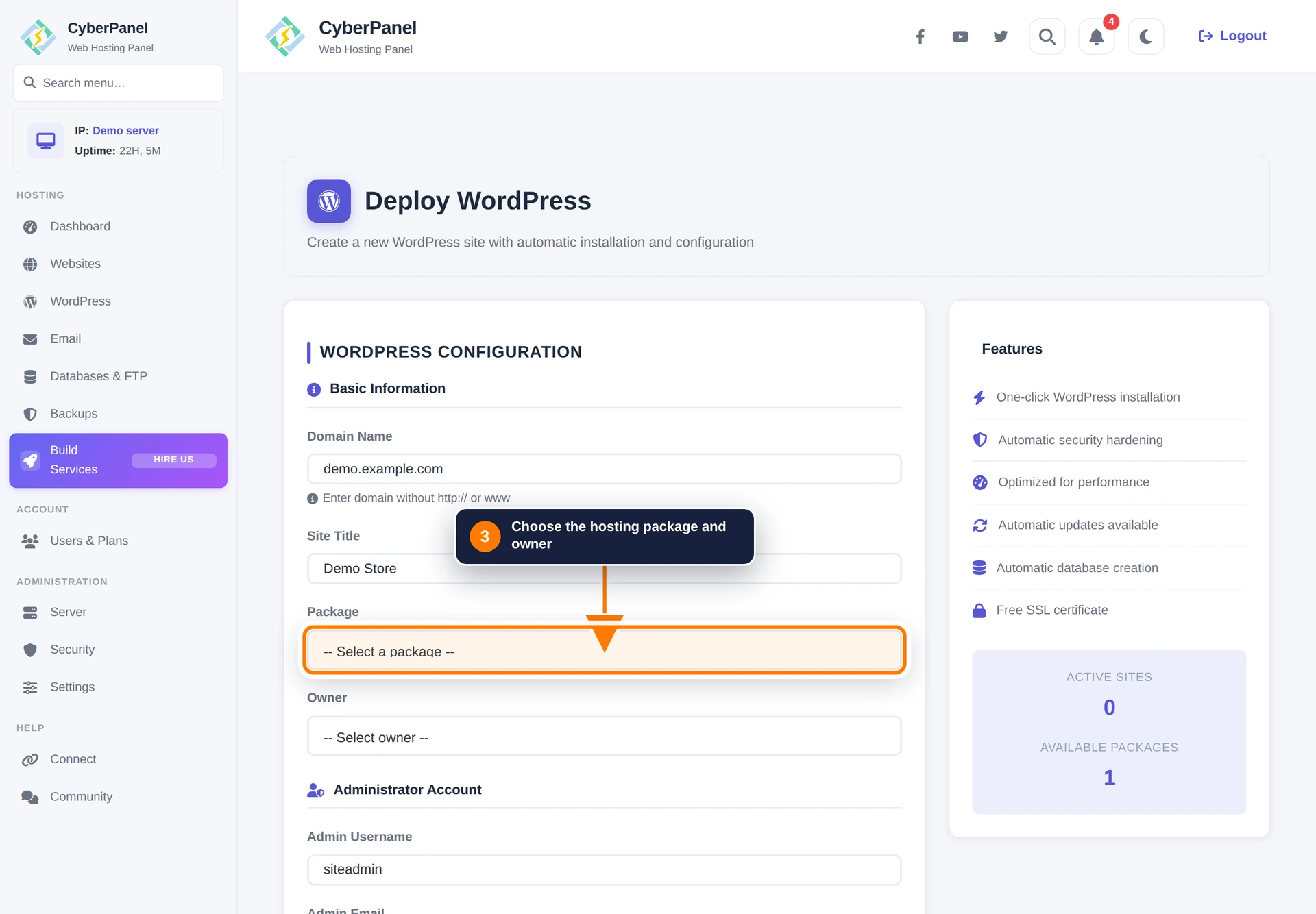1316x914 pixels.
Task: Click the Server rack icon
Action: click(30, 613)
